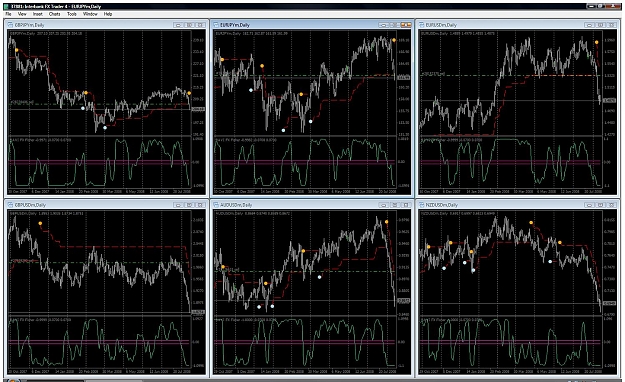Click the chart icon of GBPJPYm,Daily window

[x=11, y=25]
